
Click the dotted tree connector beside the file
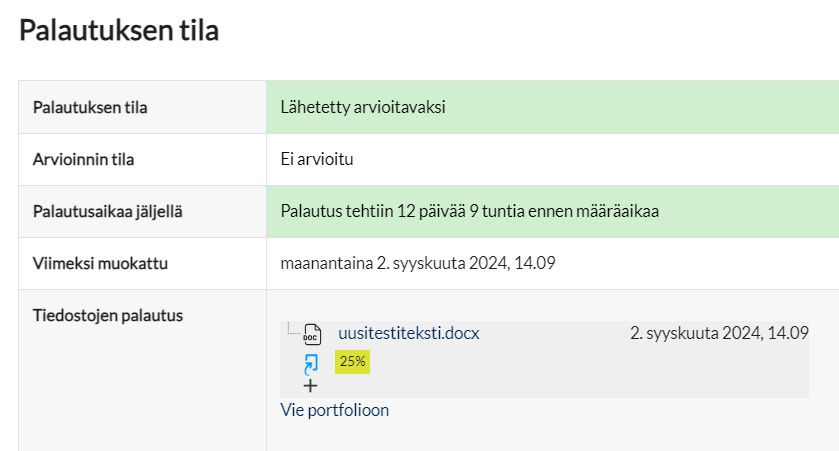(291, 328)
